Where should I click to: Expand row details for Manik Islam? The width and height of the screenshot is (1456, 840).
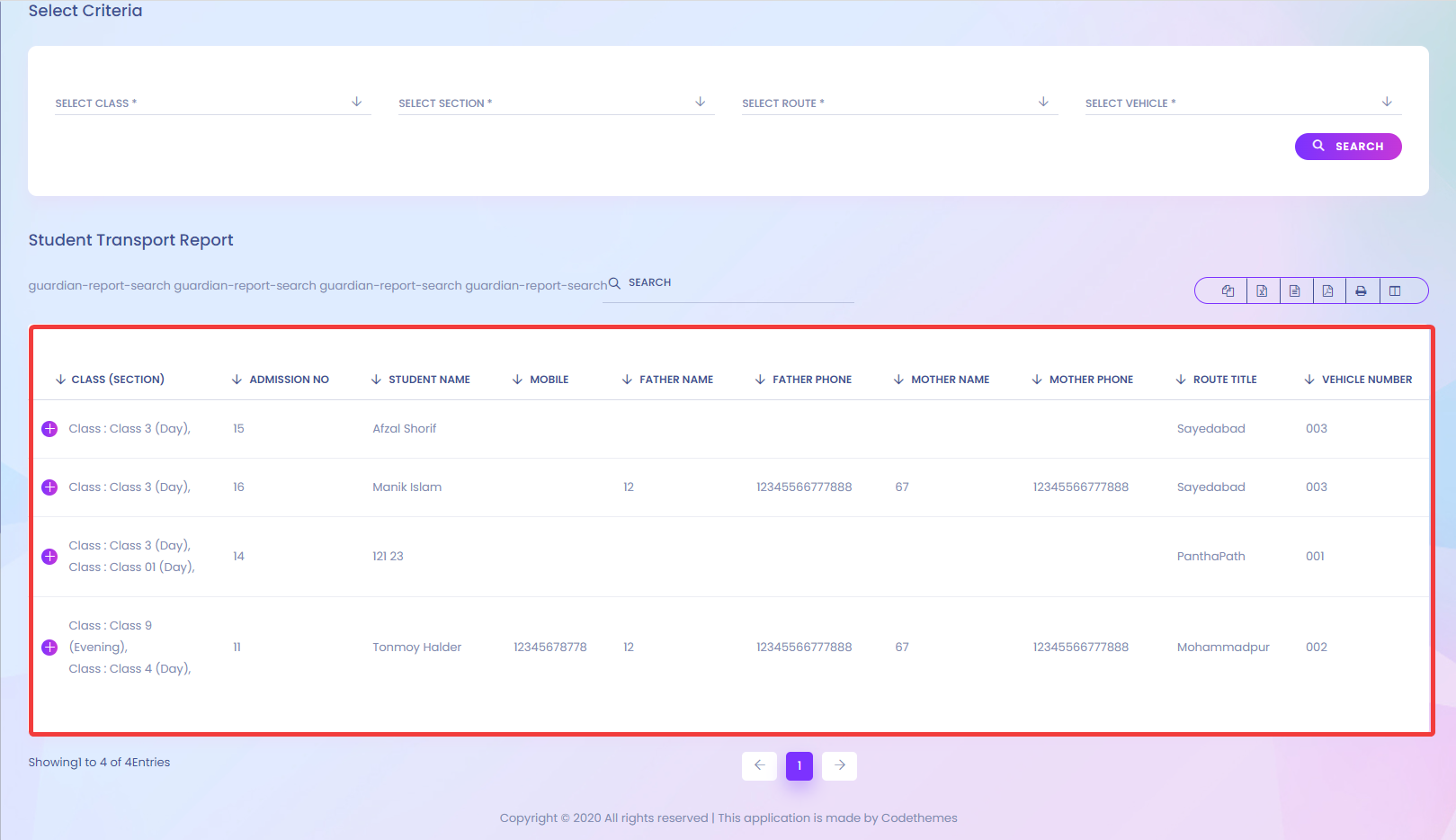click(x=49, y=487)
